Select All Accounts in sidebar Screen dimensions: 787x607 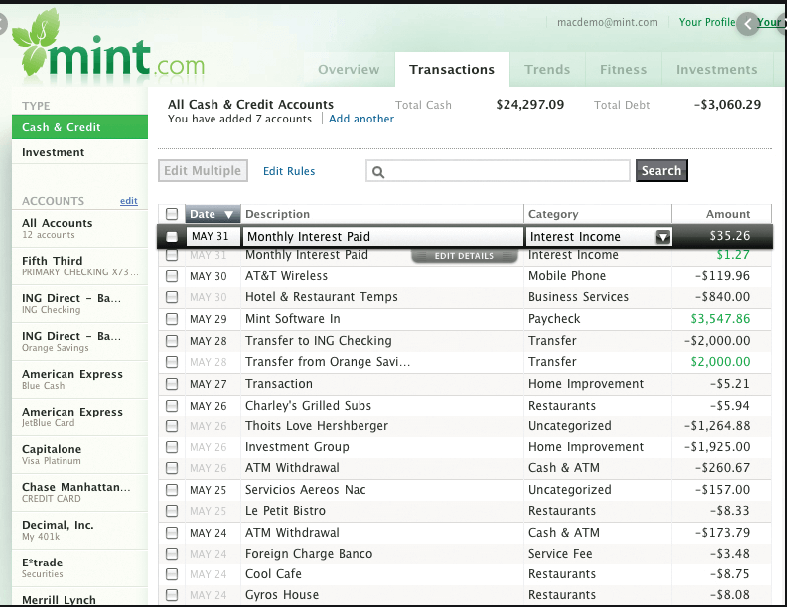(x=80, y=228)
